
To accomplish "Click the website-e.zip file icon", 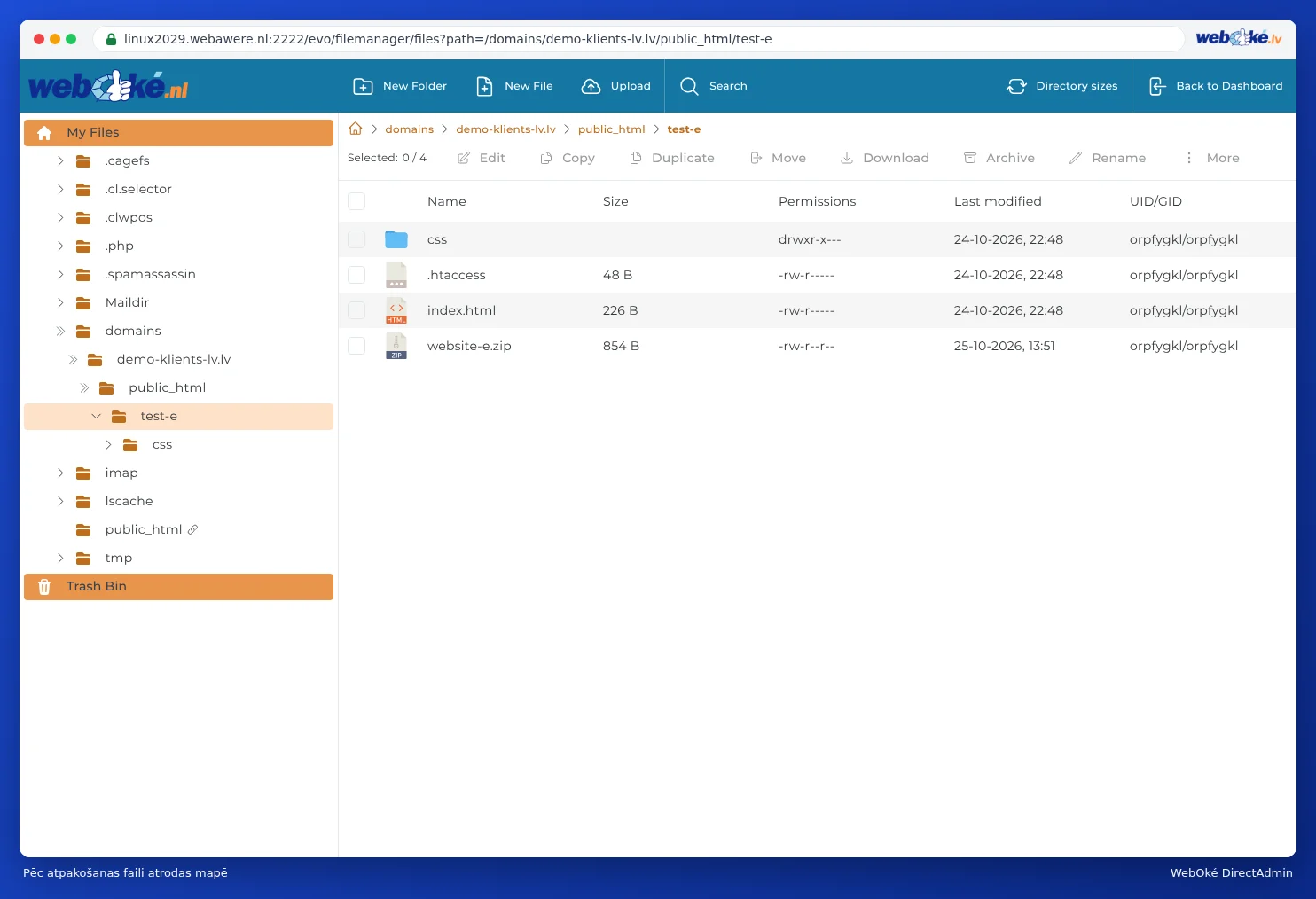I will 396,346.
